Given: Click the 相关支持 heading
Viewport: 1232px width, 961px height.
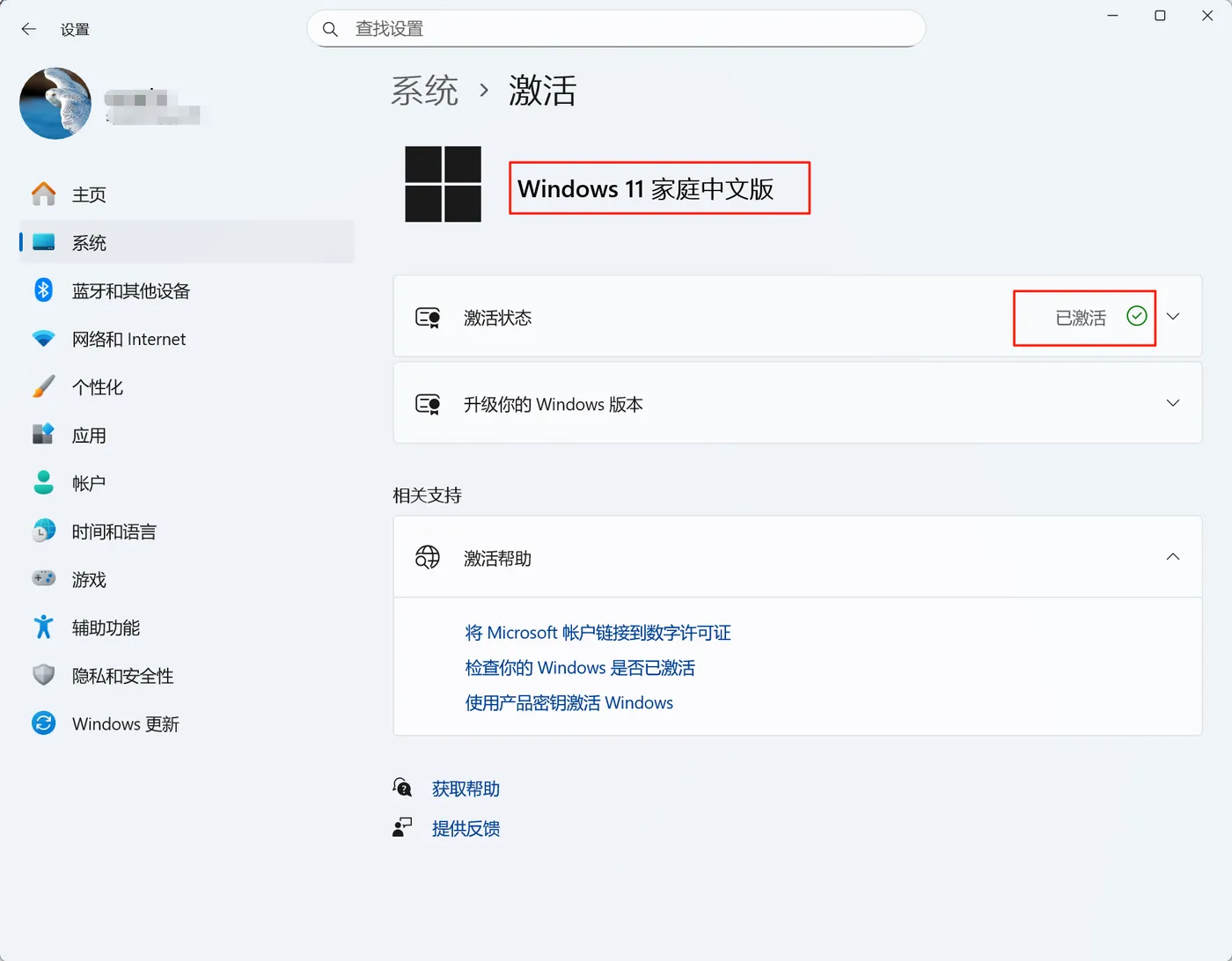Looking at the screenshot, I should (427, 495).
